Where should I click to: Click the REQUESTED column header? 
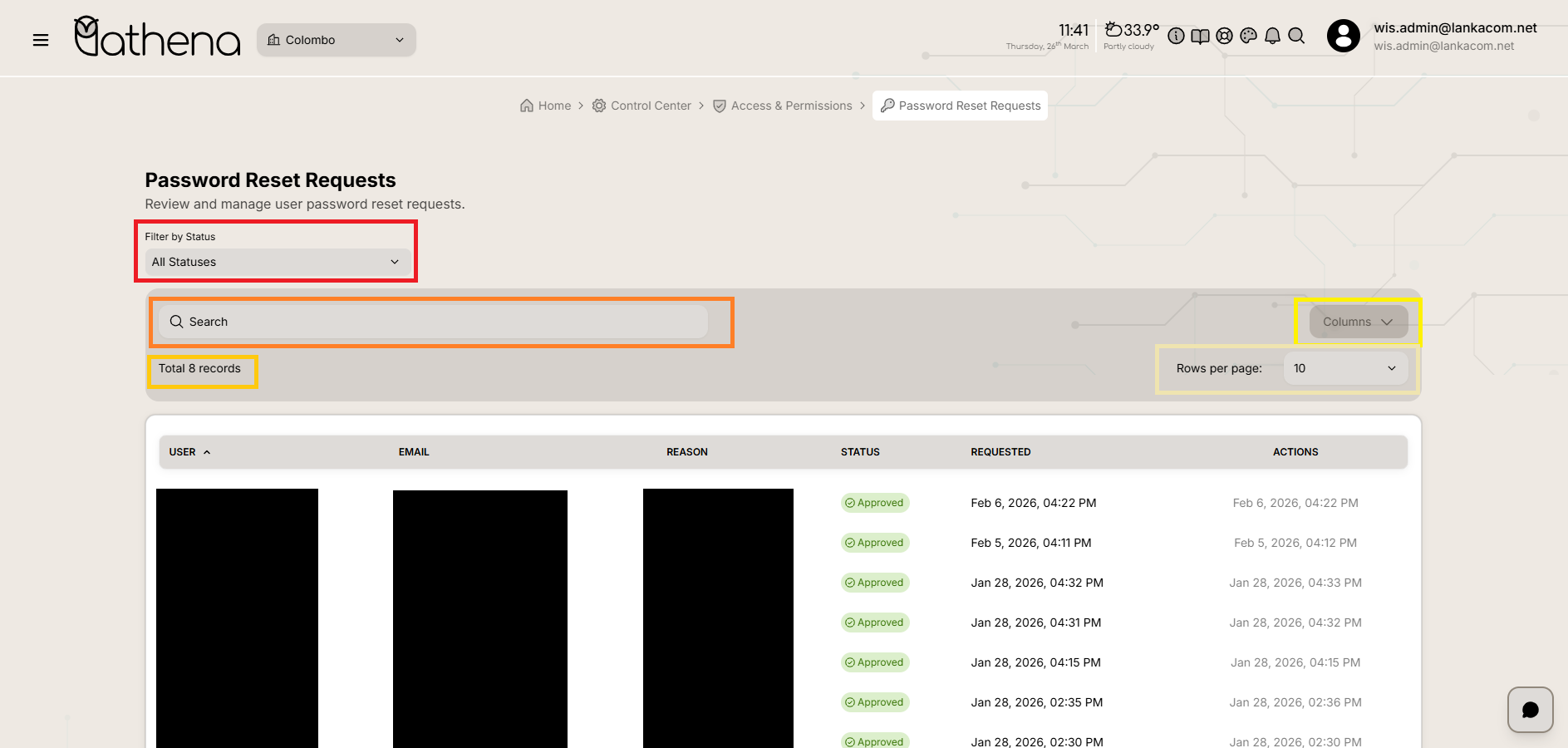(x=1000, y=452)
